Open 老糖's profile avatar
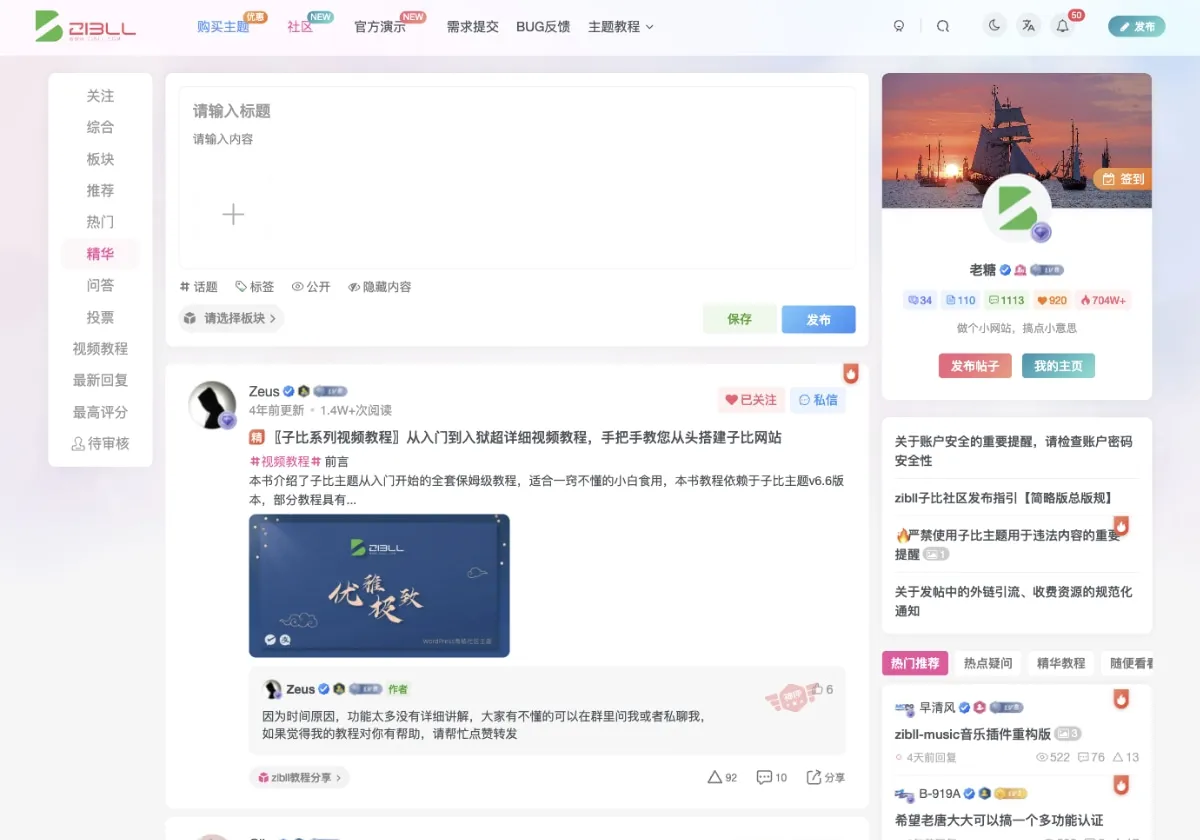Screen dimensions: 1200x840 pos(1017,208)
